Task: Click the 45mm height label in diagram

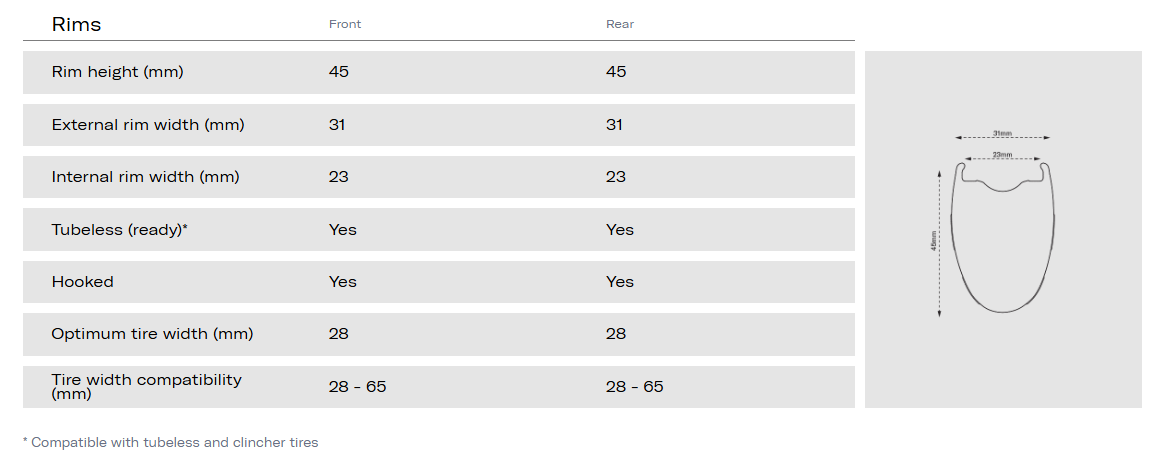Action: tap(934, 244)
